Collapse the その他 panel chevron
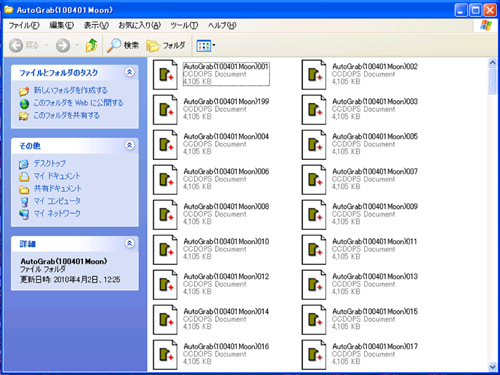The width and height of the screenshot is (500, 375). coord(129,145)
